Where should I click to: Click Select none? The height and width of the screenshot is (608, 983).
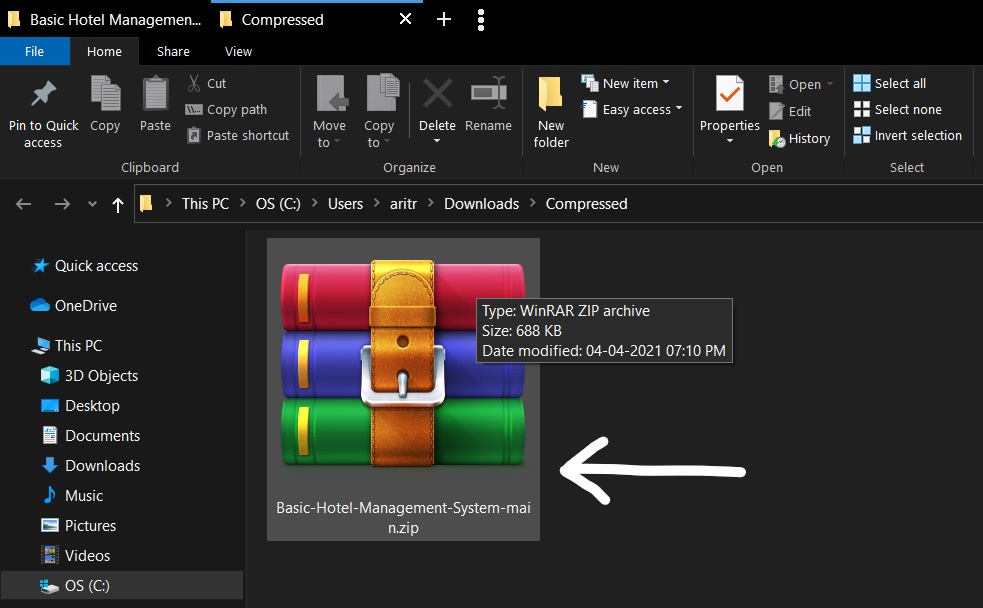click(898, 110)
